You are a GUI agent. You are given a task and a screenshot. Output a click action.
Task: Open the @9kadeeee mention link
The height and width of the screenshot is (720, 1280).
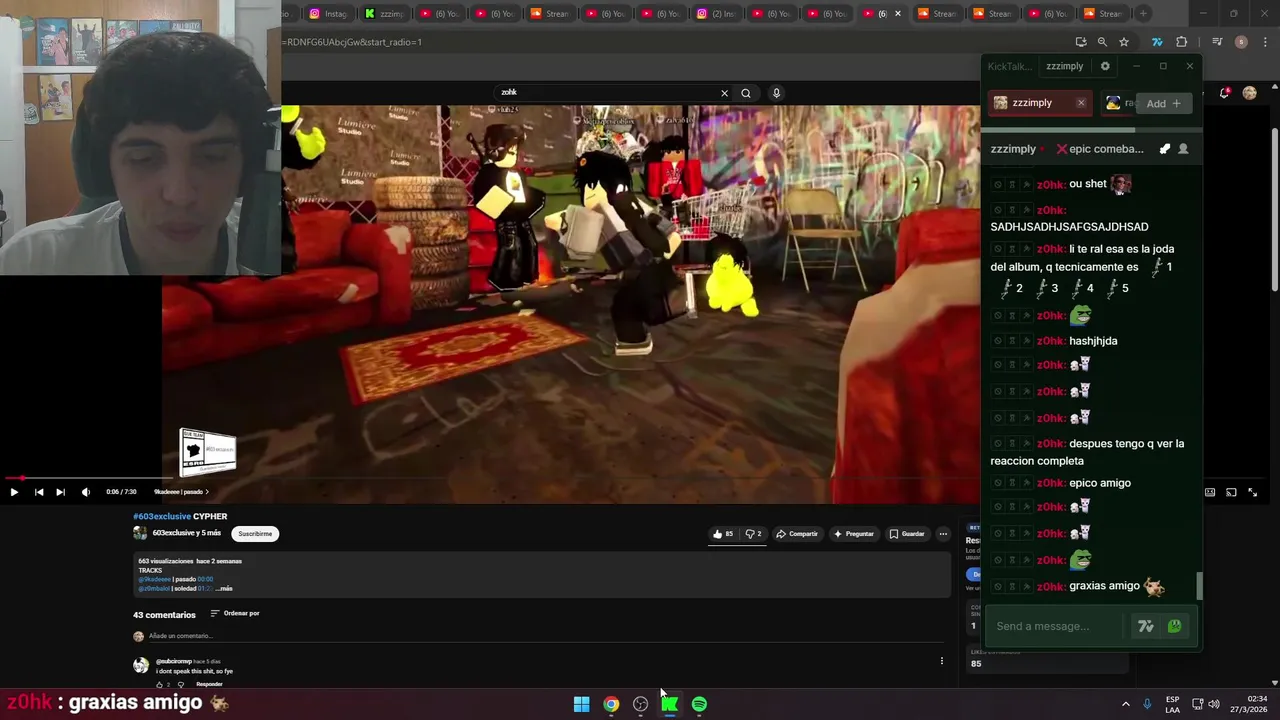tap(154, 579)
